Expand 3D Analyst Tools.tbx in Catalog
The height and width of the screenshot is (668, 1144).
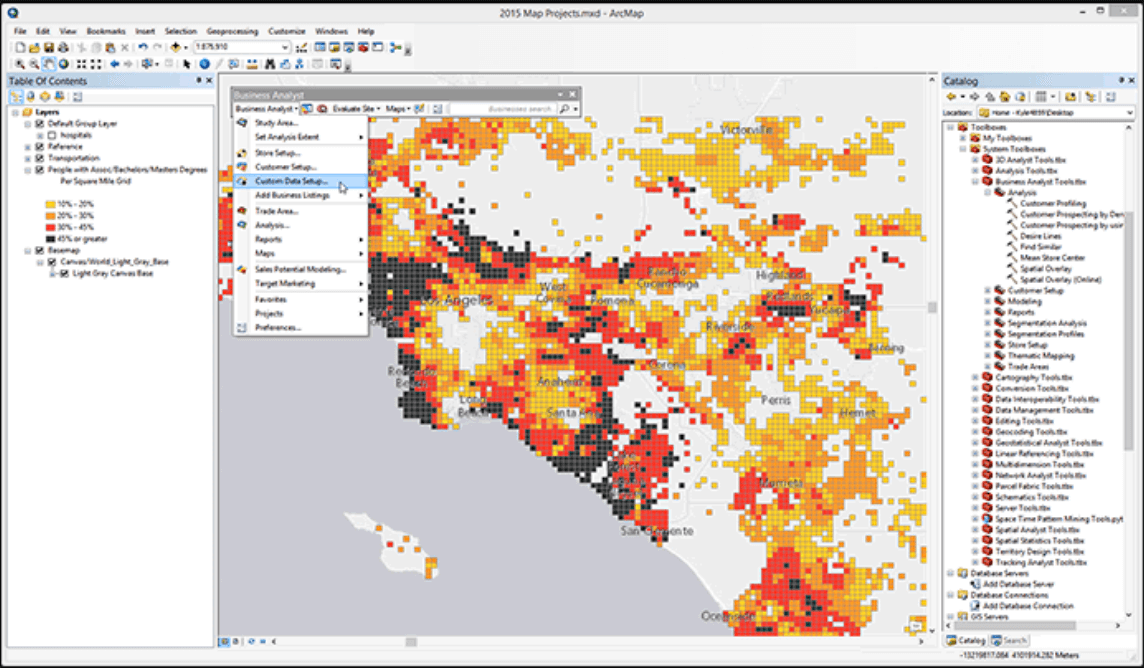point(975,161)
